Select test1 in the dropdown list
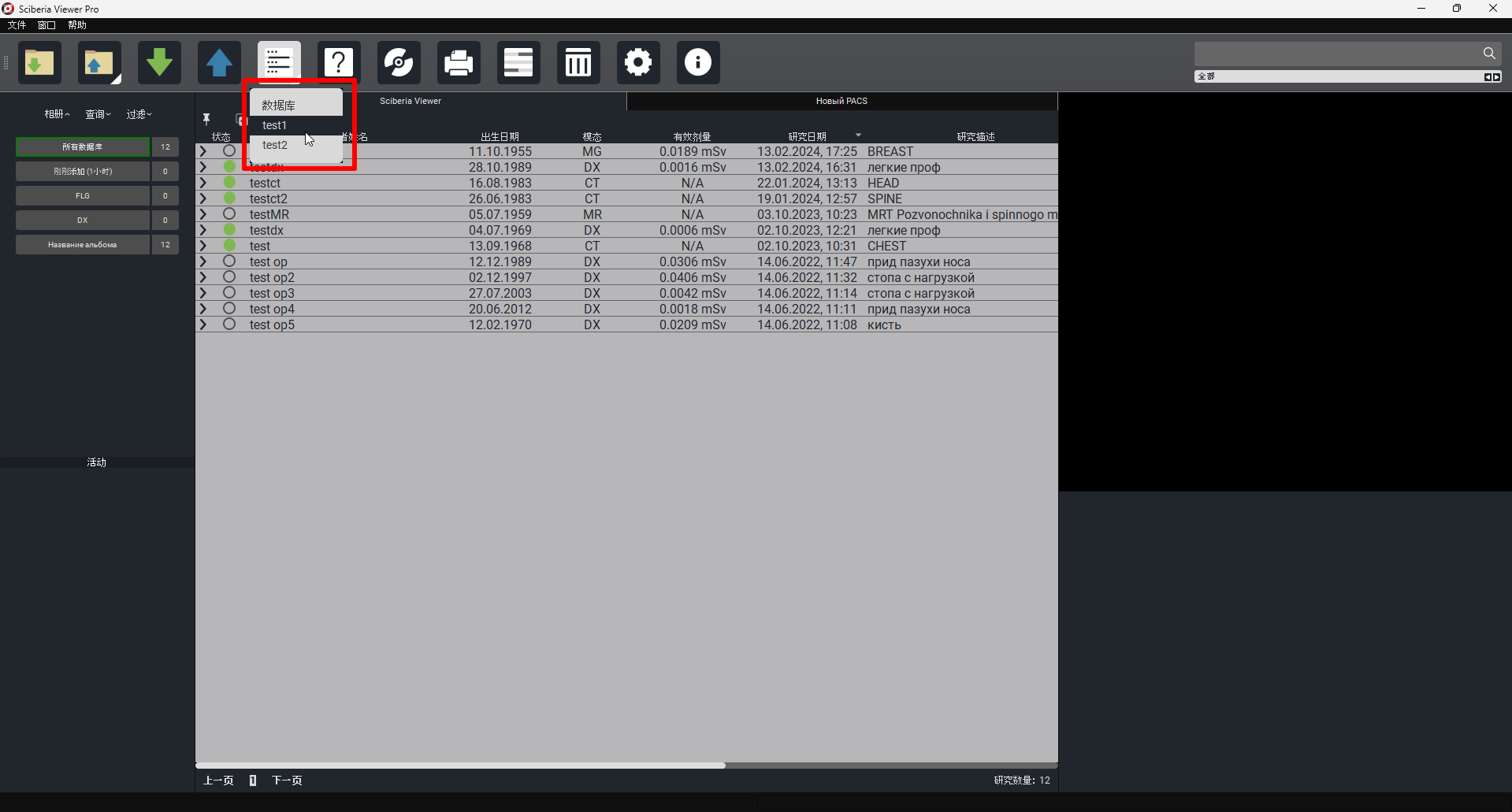The image size is (1512, 812). 296,125
